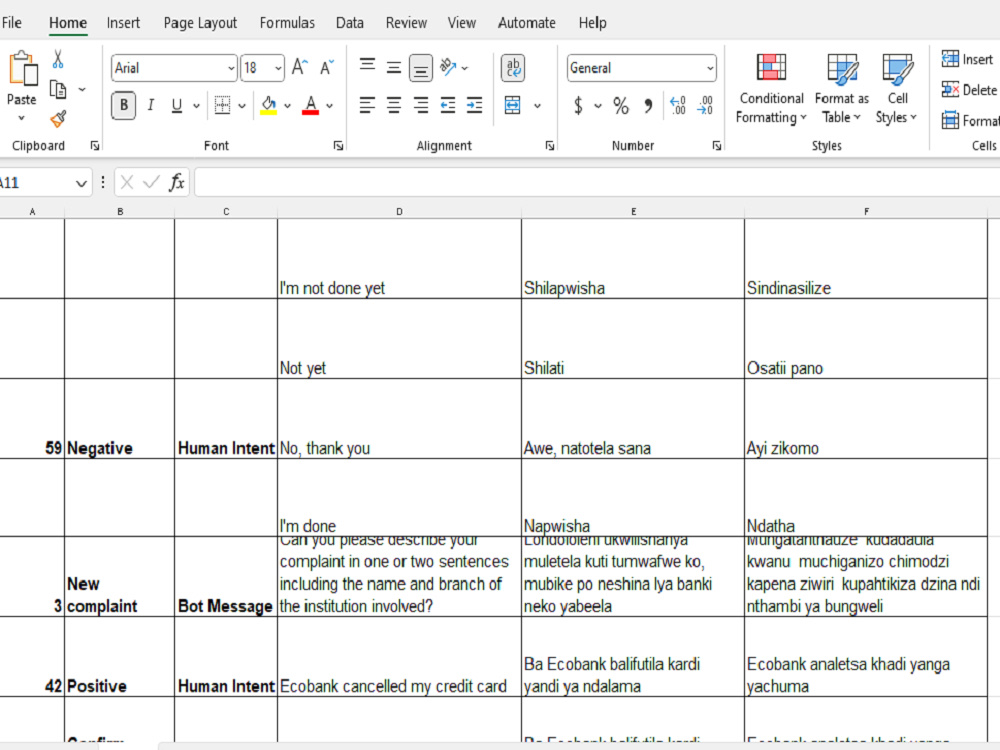Select the Format Painter brush
Viewport: 1000px width, 750px height.
point(58,119)
